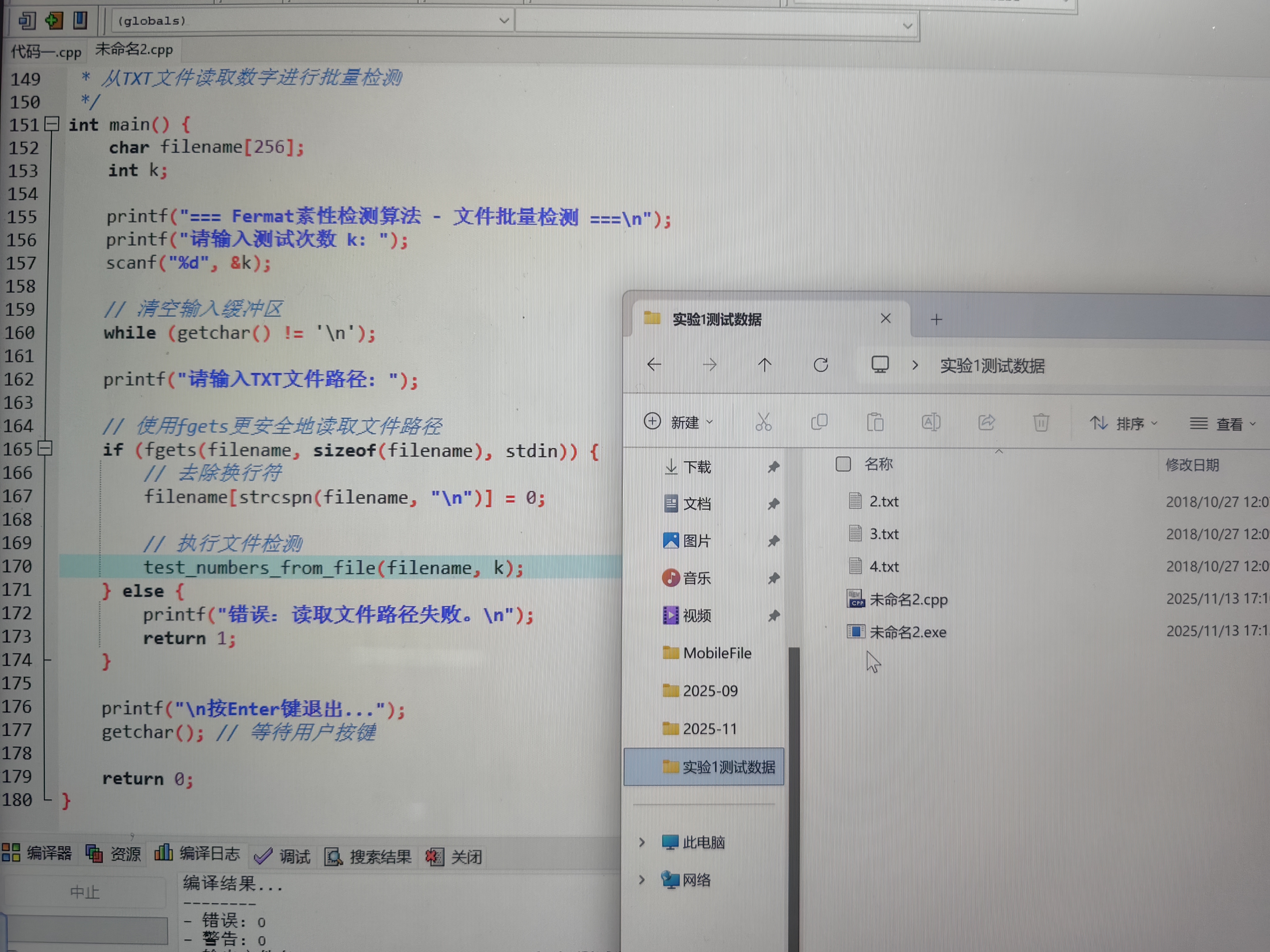Open the (globals) scope dropdown
This screenshot has height=952, width=1270.
[x=504, y=21]
